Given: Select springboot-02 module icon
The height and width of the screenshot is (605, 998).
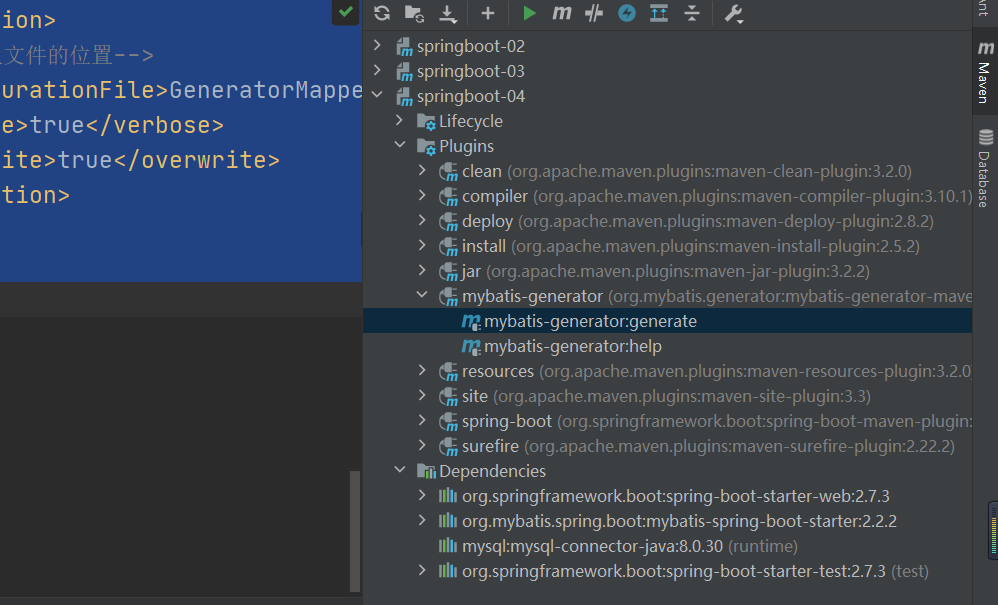Looking at the screenshot, I should coord(404,46).
